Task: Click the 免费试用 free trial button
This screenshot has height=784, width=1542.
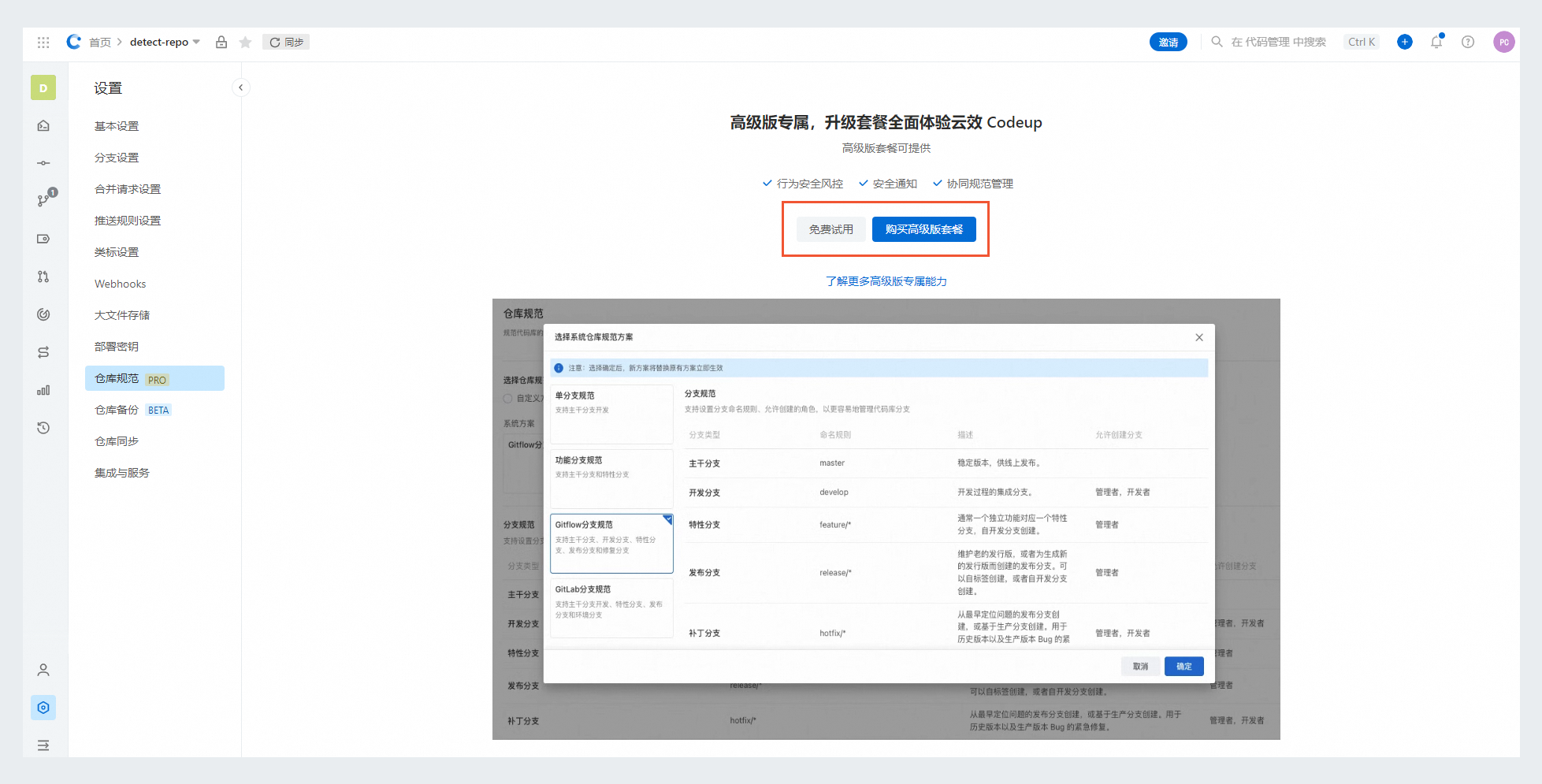Action: [x=831, y=229]
